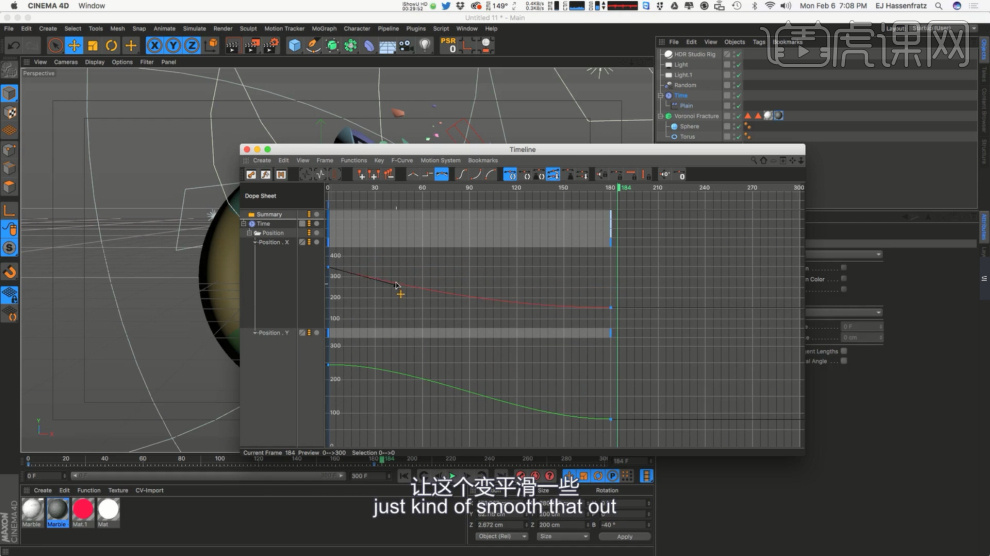Toggle the Snap magnet icon in left palette
The width and height of the screenshot is (990, 556).
pyautogui.click(x=9, y=272)
